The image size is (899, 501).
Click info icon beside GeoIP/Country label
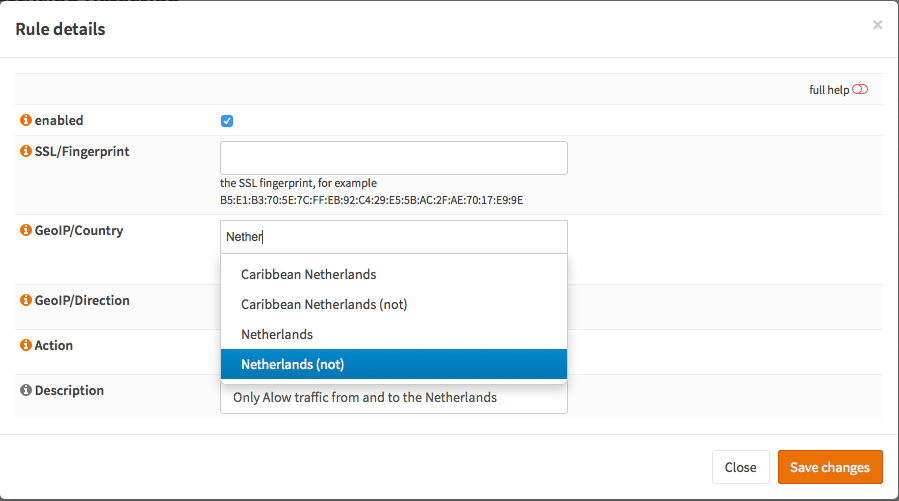26,231
